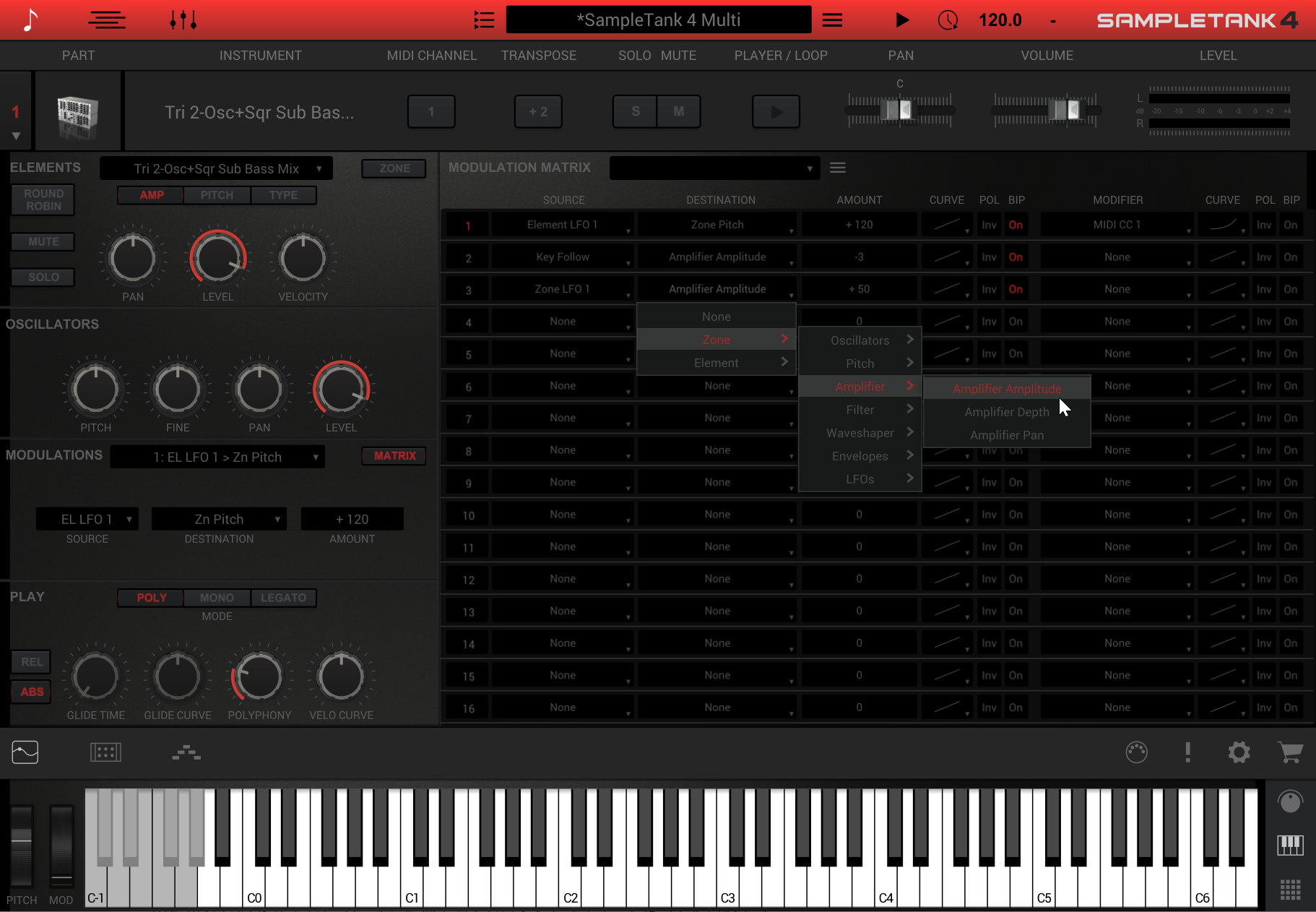1316x912 pixels.
Task: Open the Filter submenu
Action: coord(860,410)
